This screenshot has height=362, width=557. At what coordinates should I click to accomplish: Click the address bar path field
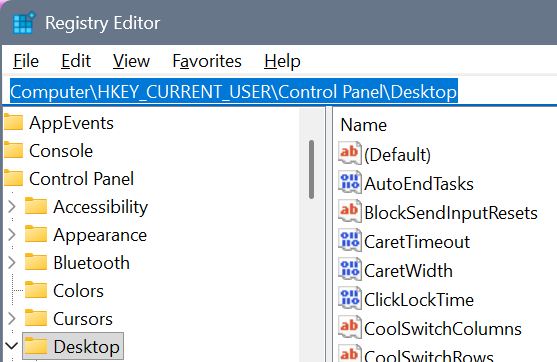281,92
